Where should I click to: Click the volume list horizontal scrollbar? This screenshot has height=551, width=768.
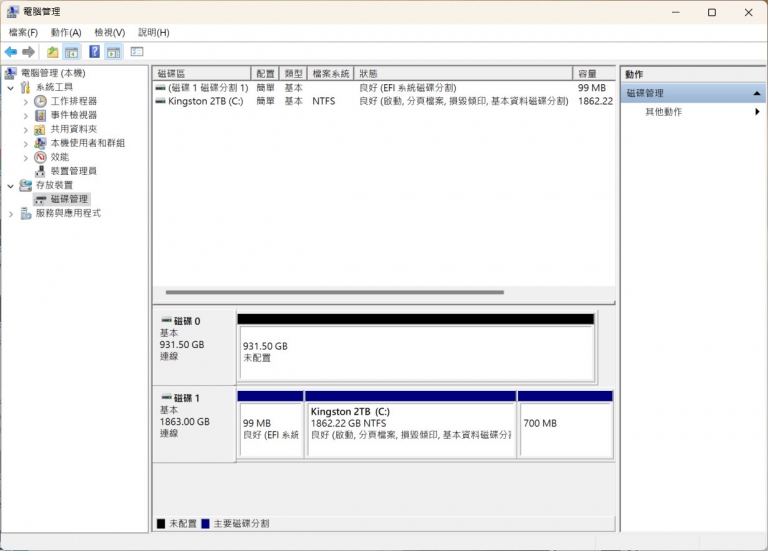pyautogui.click(x=335, y=292)
